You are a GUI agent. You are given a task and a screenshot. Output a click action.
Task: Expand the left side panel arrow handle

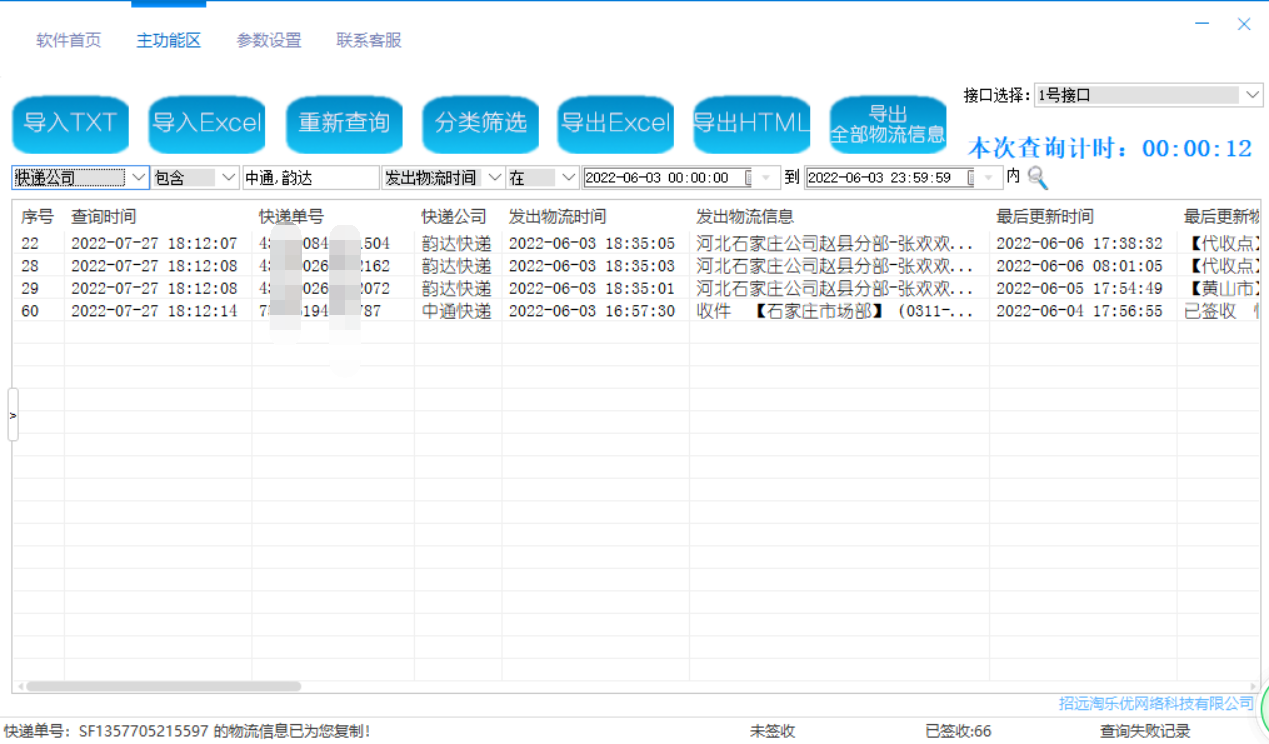coord(13,415)
